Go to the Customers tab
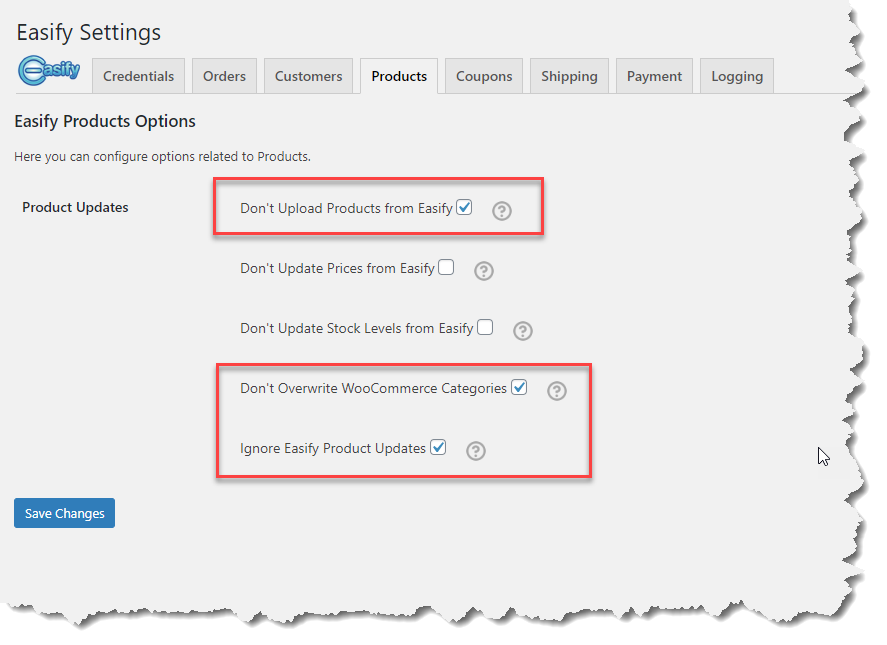887x645 pixels. tap(308, 76)
